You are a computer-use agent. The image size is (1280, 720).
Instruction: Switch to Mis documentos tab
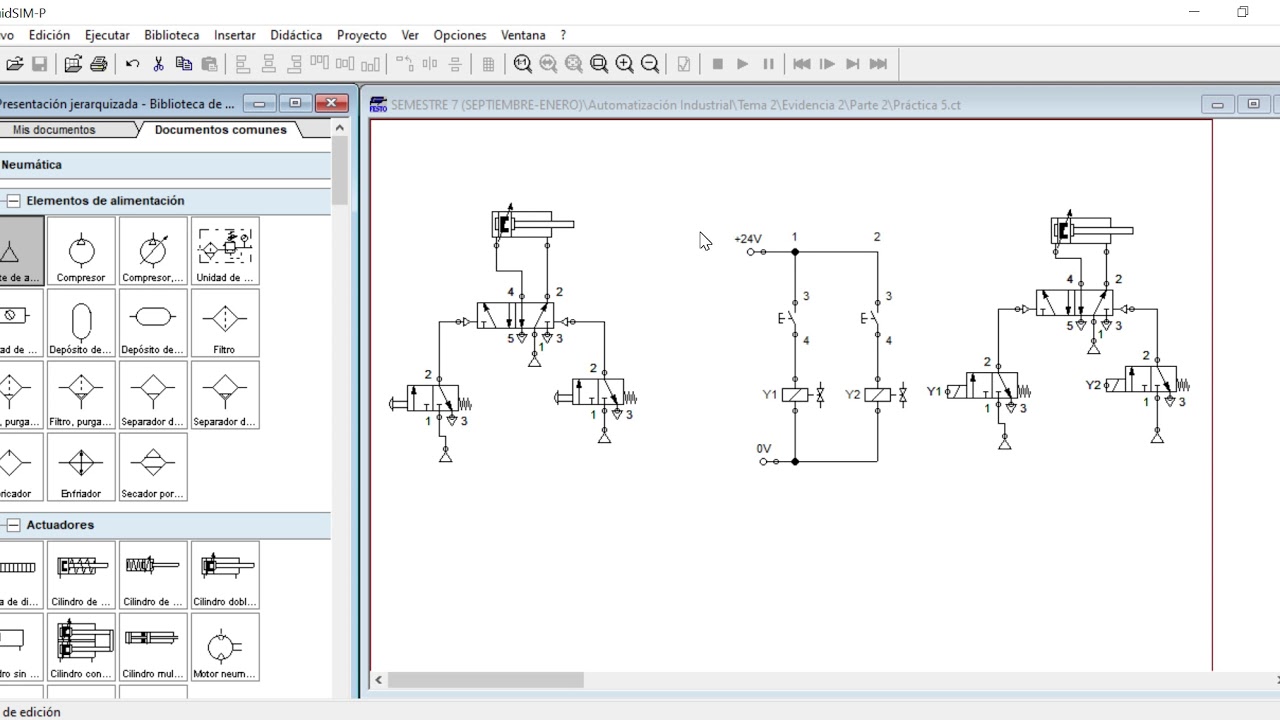(x=54, y=130)
